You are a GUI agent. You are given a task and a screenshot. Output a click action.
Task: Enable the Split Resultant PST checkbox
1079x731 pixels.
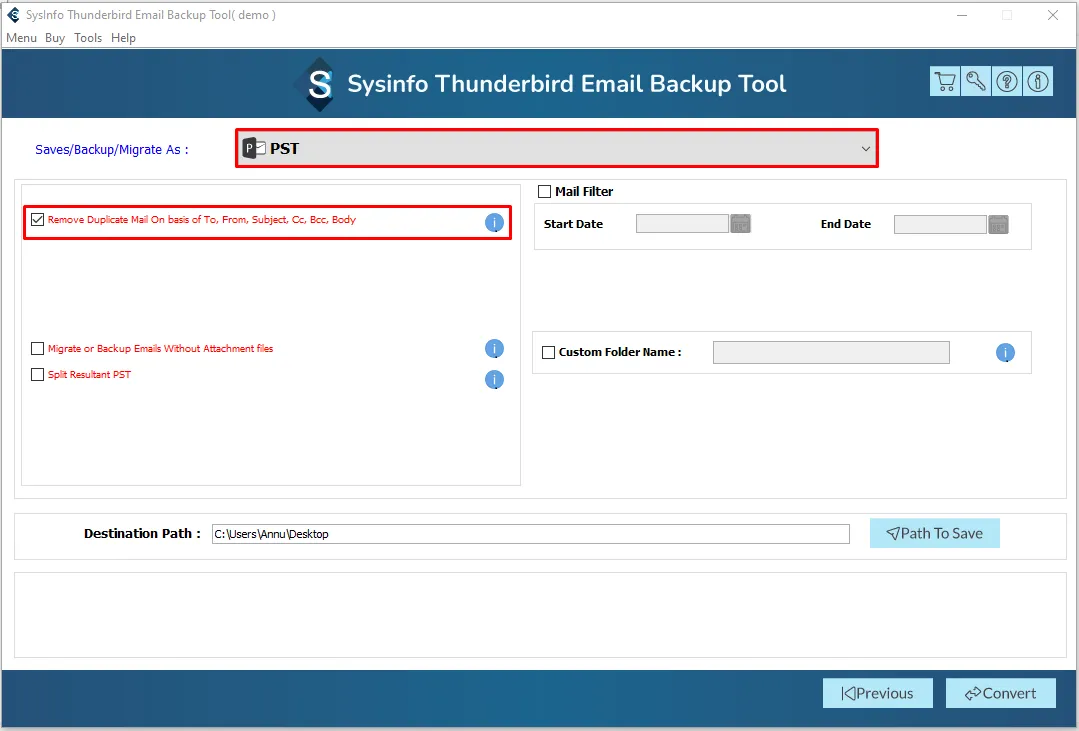38,375
